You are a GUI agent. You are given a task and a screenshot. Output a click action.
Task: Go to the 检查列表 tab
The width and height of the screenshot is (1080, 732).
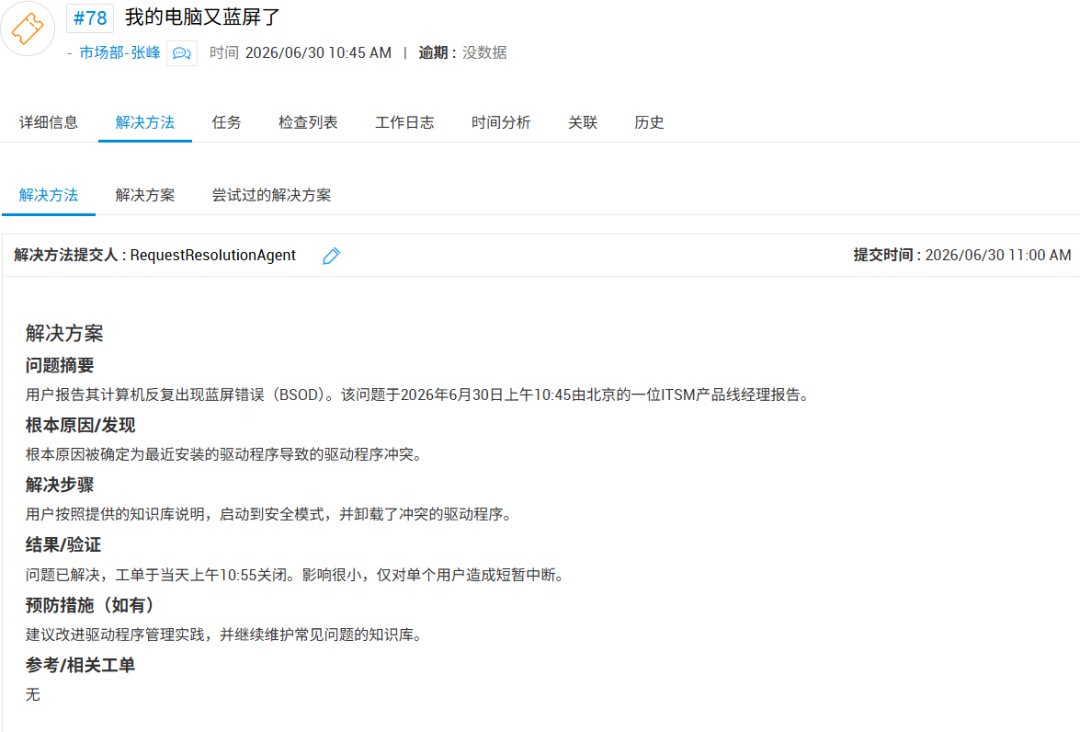(x=308, y=123)
